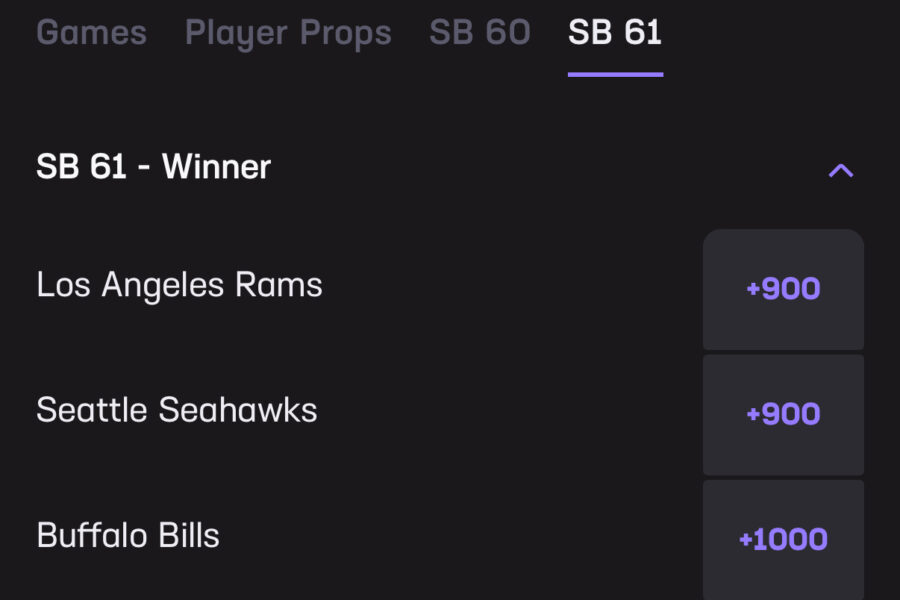Pick Buffalo Bills at +1000 odds
Screen dimensions: 900x600
pyautogui.click(x=783, y=539)
